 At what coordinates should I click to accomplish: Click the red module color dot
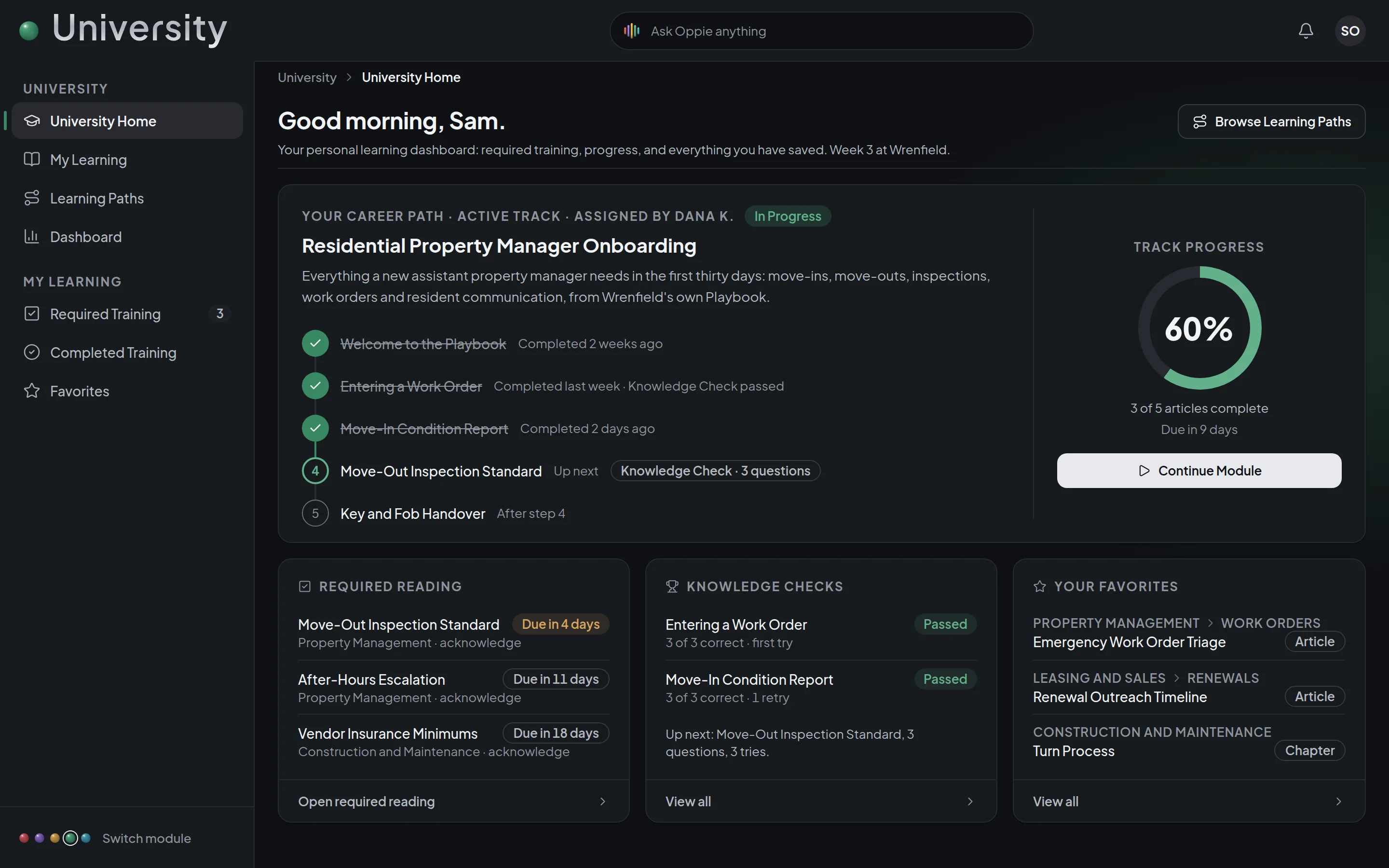24,838
